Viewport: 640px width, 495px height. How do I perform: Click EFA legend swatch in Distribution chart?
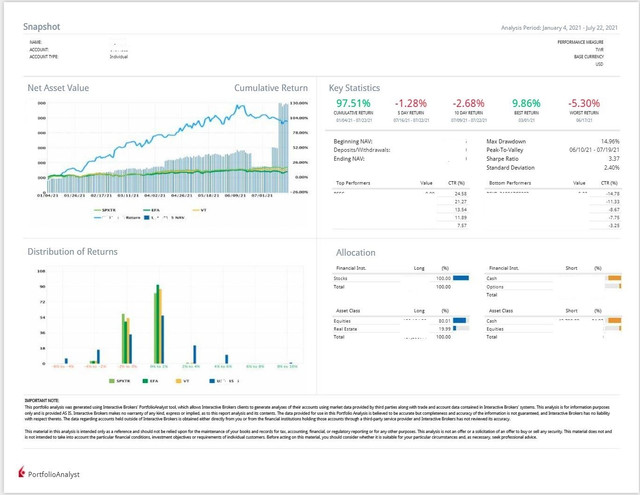[145, 381]
